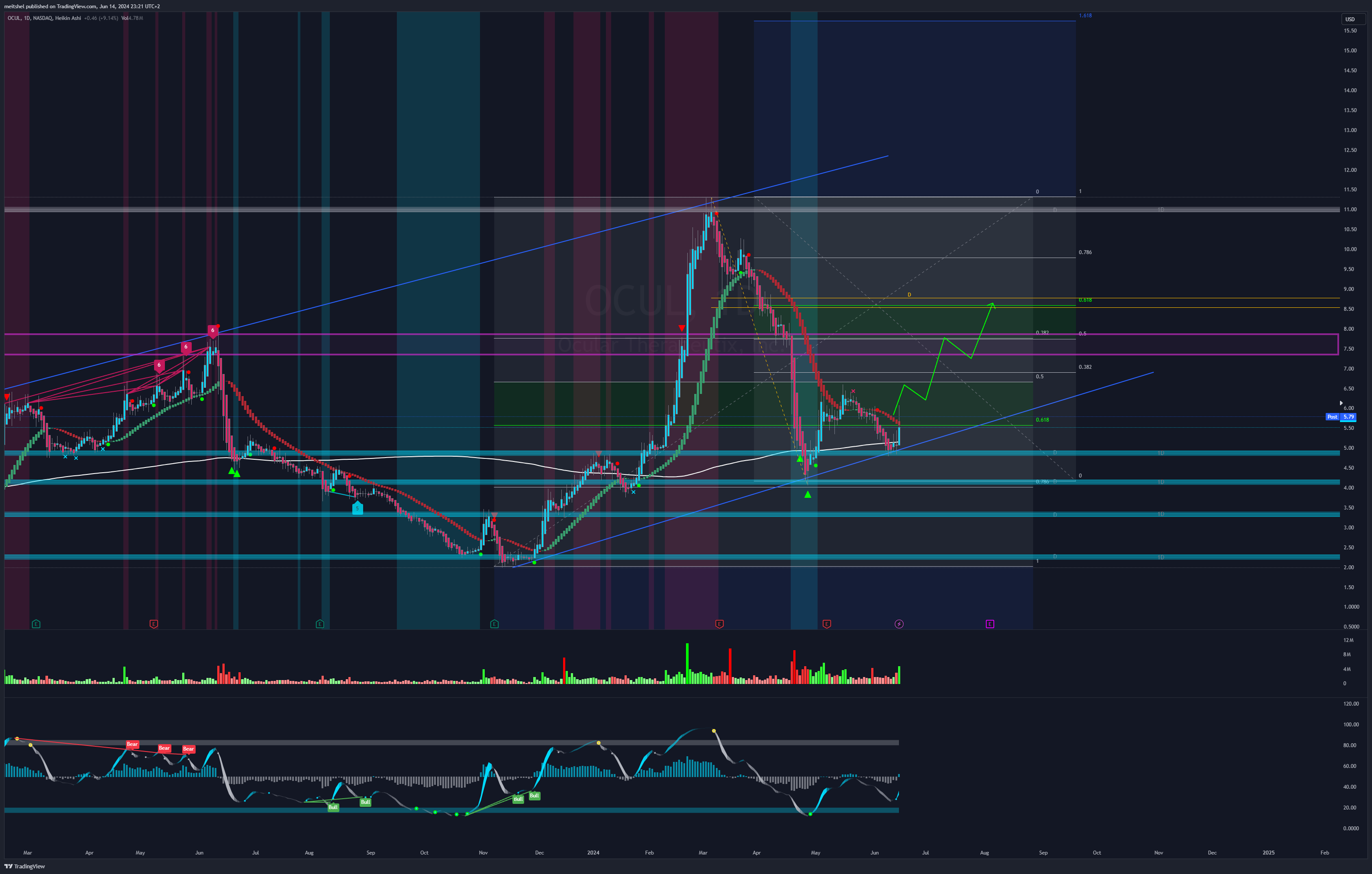Viewport: 1372px width, 874px height.
Task: Select the 15.50 price axis value
Action: (x=1350, y=31)
